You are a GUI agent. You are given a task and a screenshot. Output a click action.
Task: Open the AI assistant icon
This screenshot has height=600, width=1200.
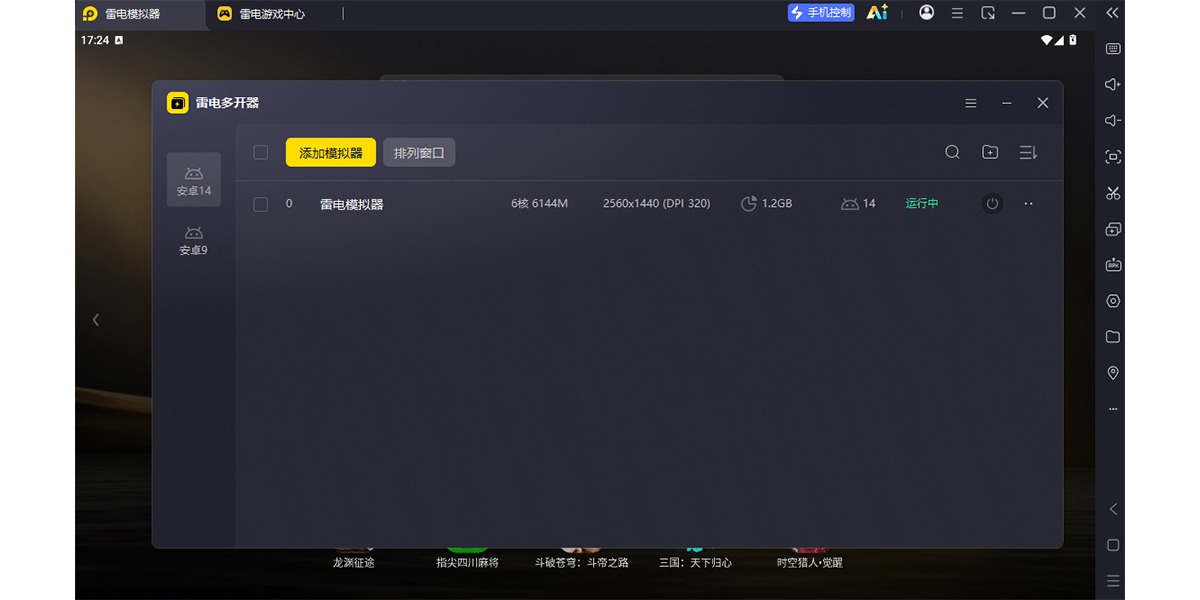pos(877,13)
